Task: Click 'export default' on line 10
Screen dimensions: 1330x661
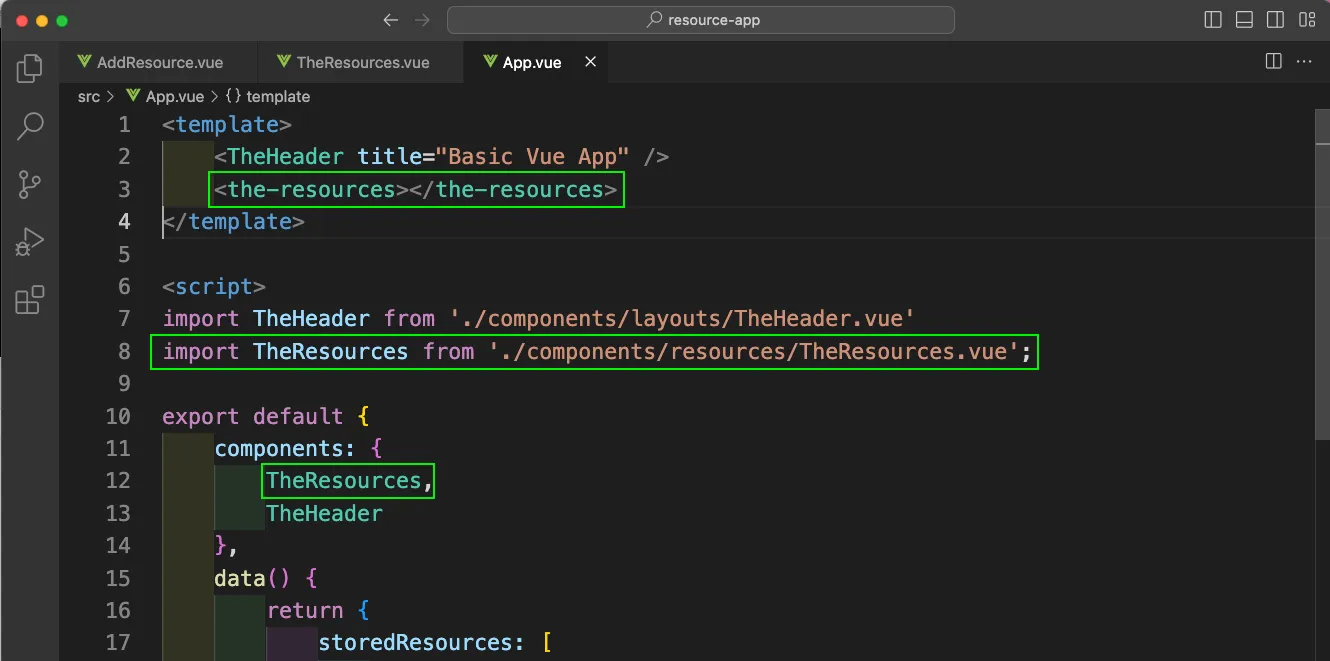Action: (x=253, y=416)
